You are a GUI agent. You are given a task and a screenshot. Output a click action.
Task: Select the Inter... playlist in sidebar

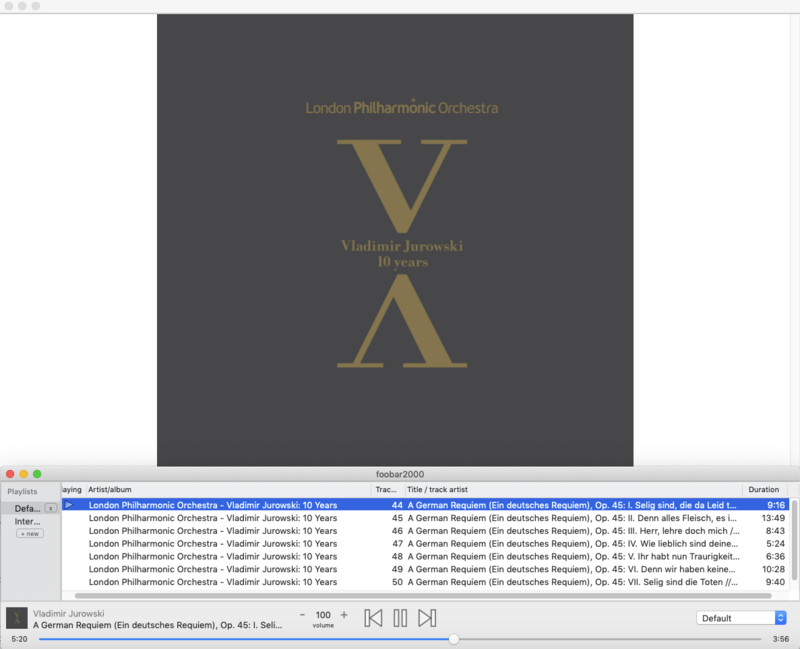click(x=27, y=521)
